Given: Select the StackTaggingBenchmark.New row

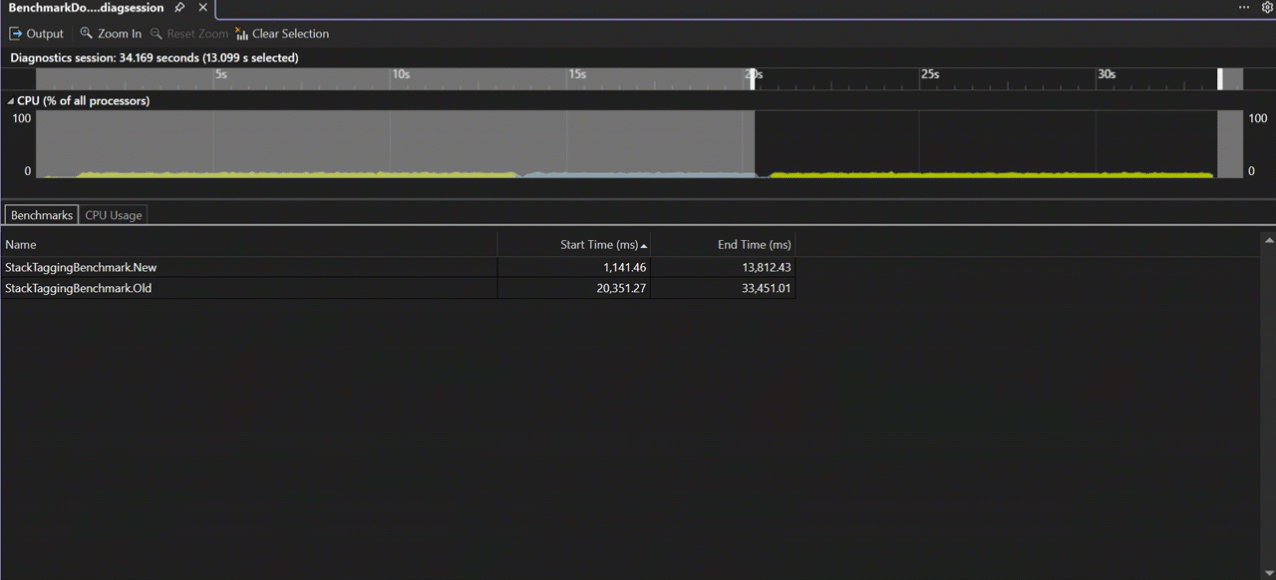Looking at the screenshot, I should click(81, 268).
